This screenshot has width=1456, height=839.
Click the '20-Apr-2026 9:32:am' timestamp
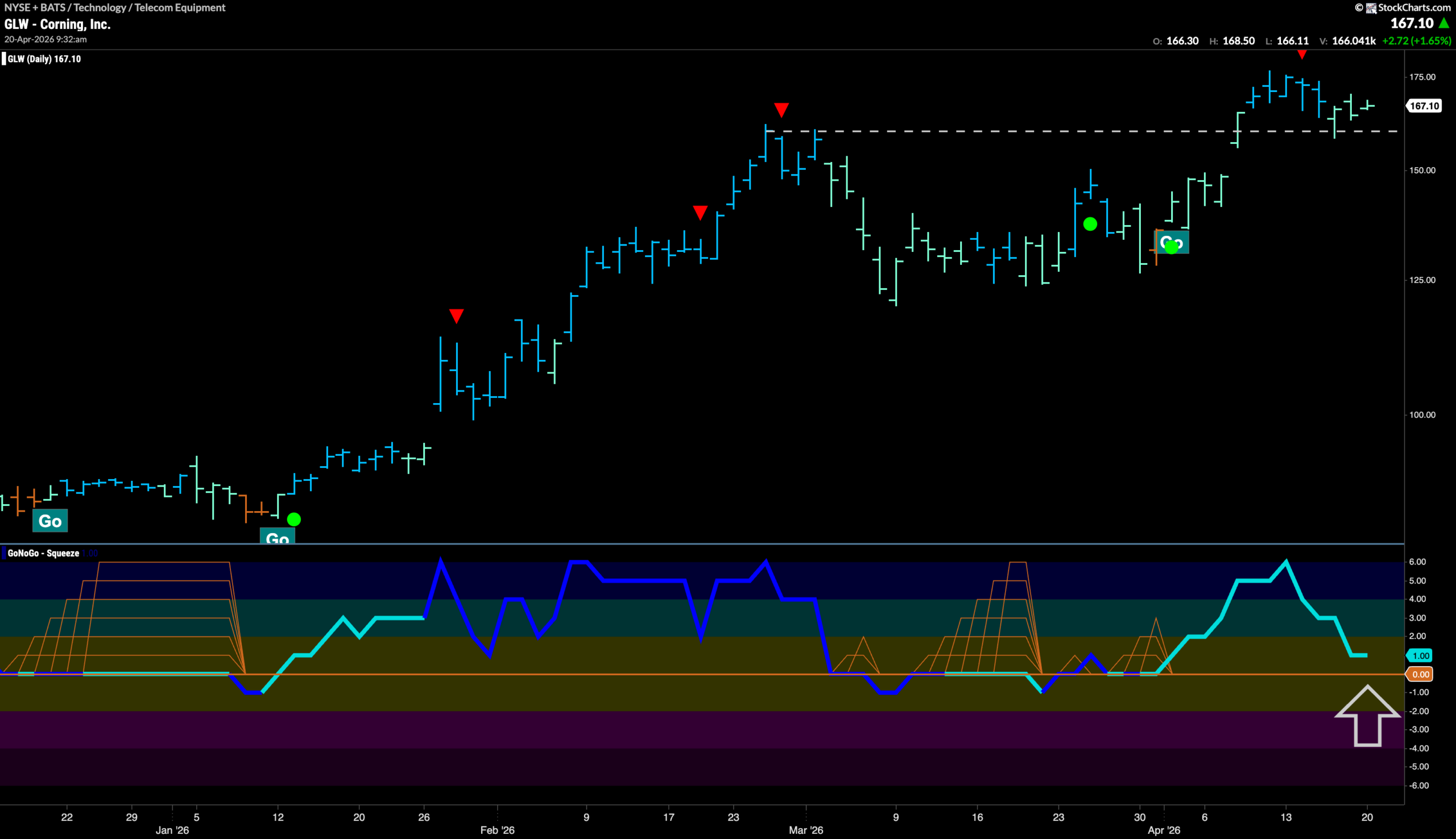tap(45, 39)
